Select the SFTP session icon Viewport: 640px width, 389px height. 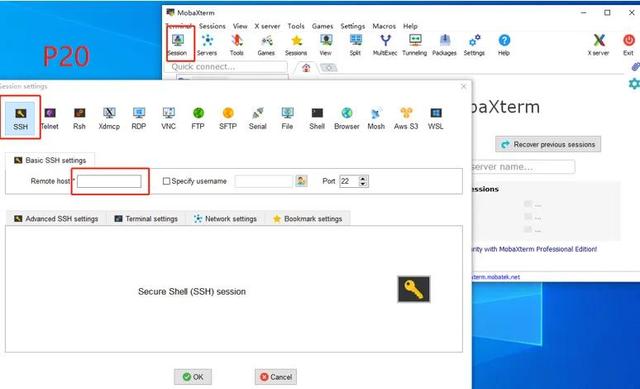point(228,118)
